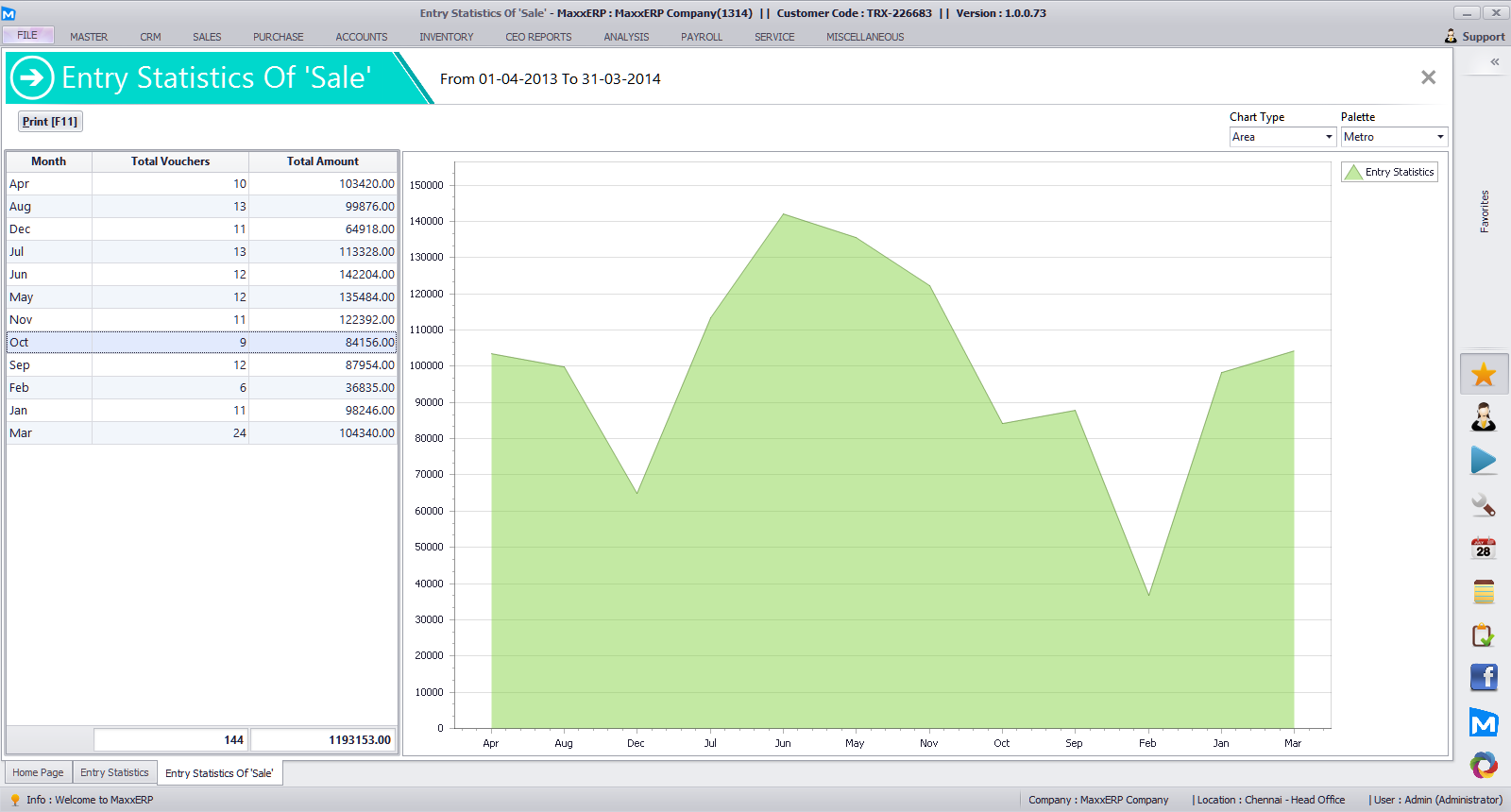
Task: Switch to the Home Page tab
Action: tap(38, 772)
